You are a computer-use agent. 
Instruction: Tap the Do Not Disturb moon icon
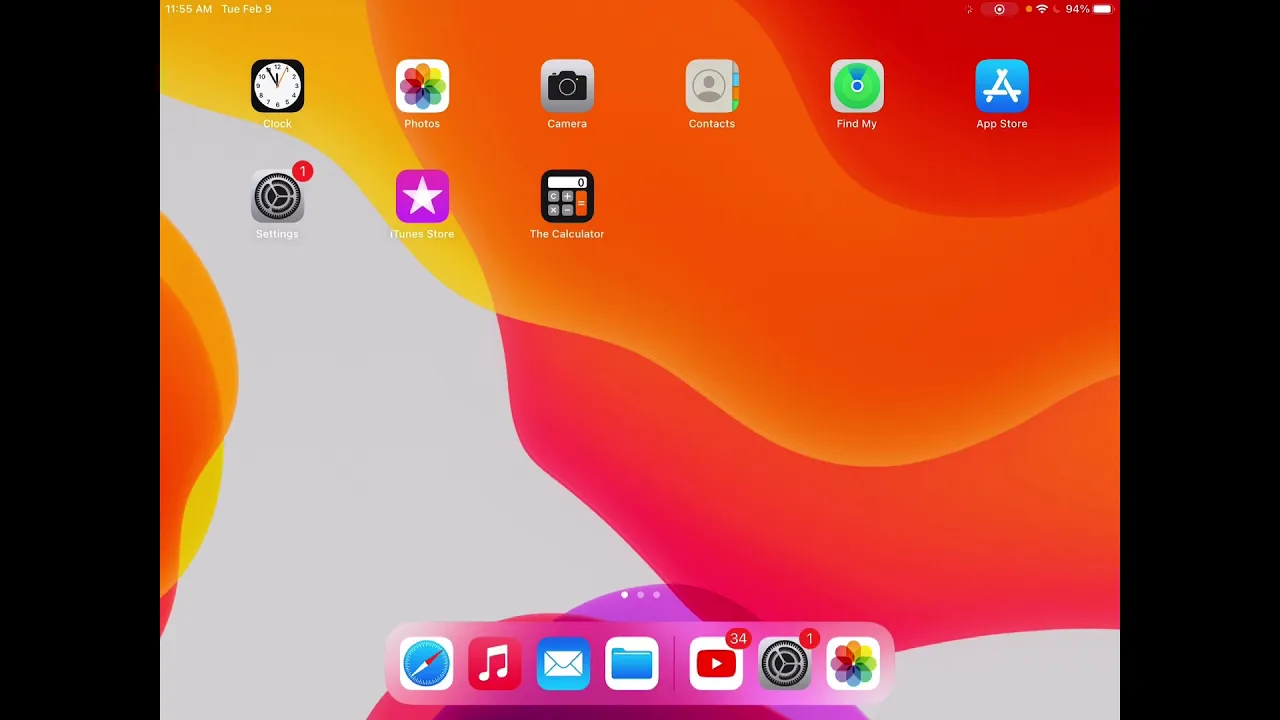1056,9
